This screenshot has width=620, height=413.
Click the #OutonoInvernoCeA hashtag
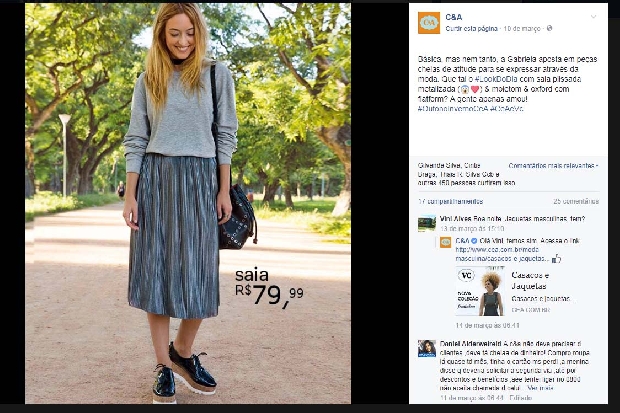(453, 109)
